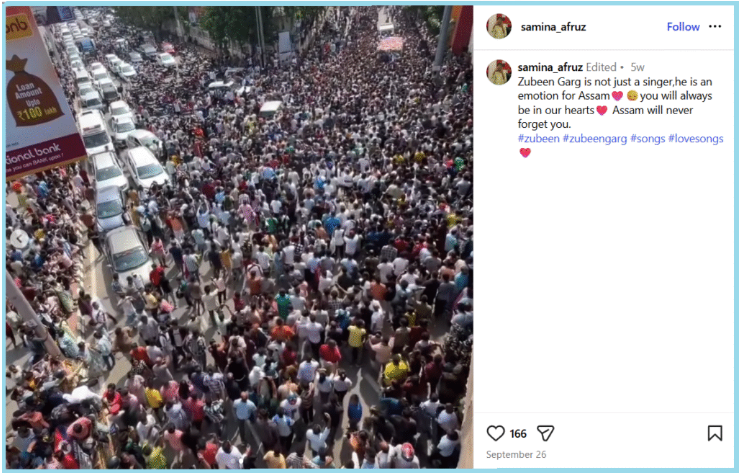The image size is (739, 475).
Task: View the 166 likes list
Action: 518,434
